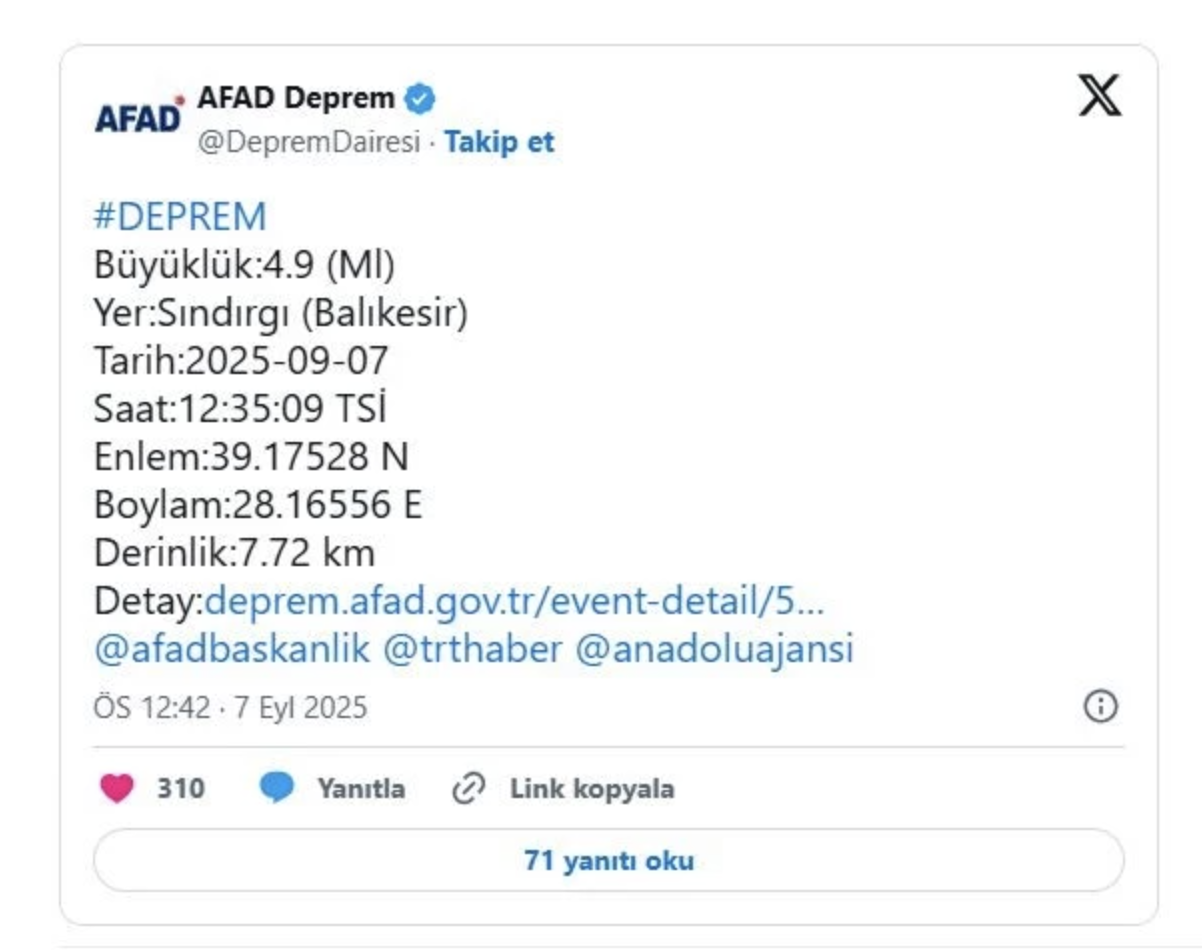Viewport: 1202px width, 950px height.
Task: Click the @DepremDairesi handle
Action: [x=308, y=142]
